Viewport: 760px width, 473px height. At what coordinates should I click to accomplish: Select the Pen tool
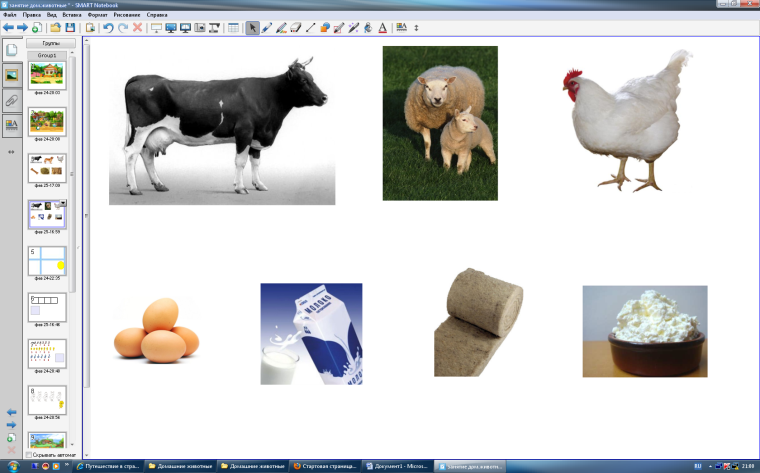267,28
